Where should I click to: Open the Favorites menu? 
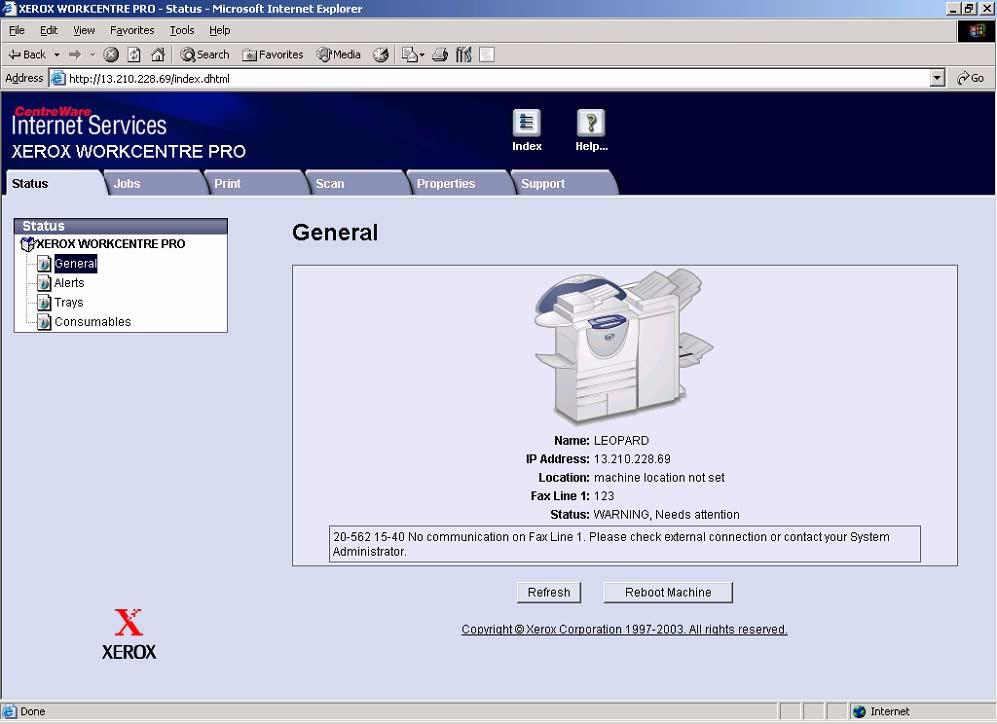click(x=132, y=30)
